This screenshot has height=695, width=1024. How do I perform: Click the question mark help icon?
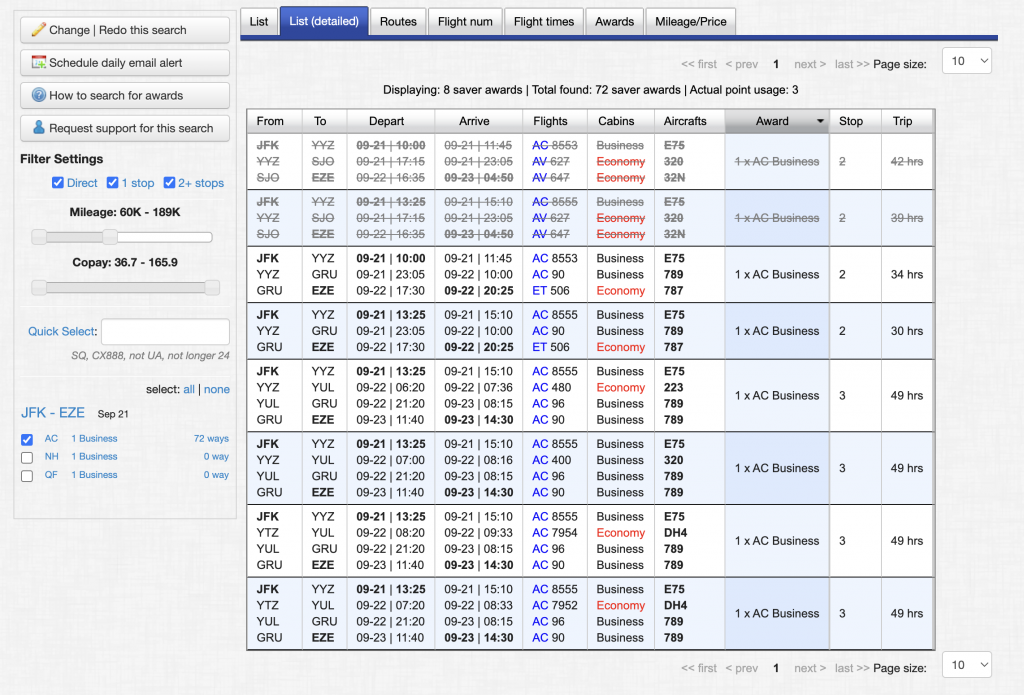coord(39,95)
